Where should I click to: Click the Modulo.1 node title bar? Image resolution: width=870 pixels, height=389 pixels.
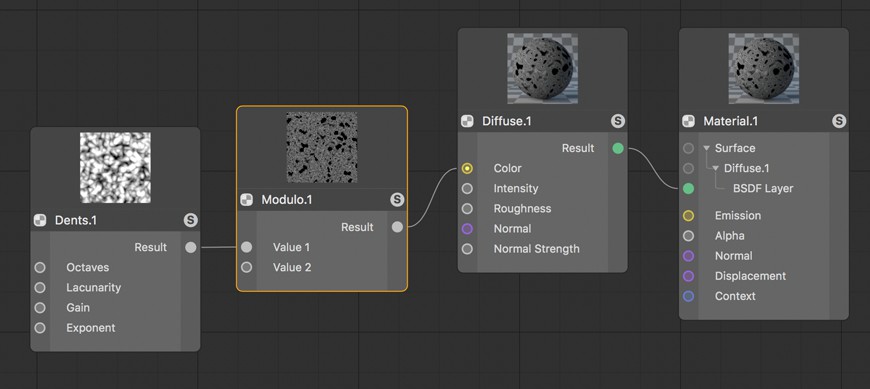click(x=322, y=200)
